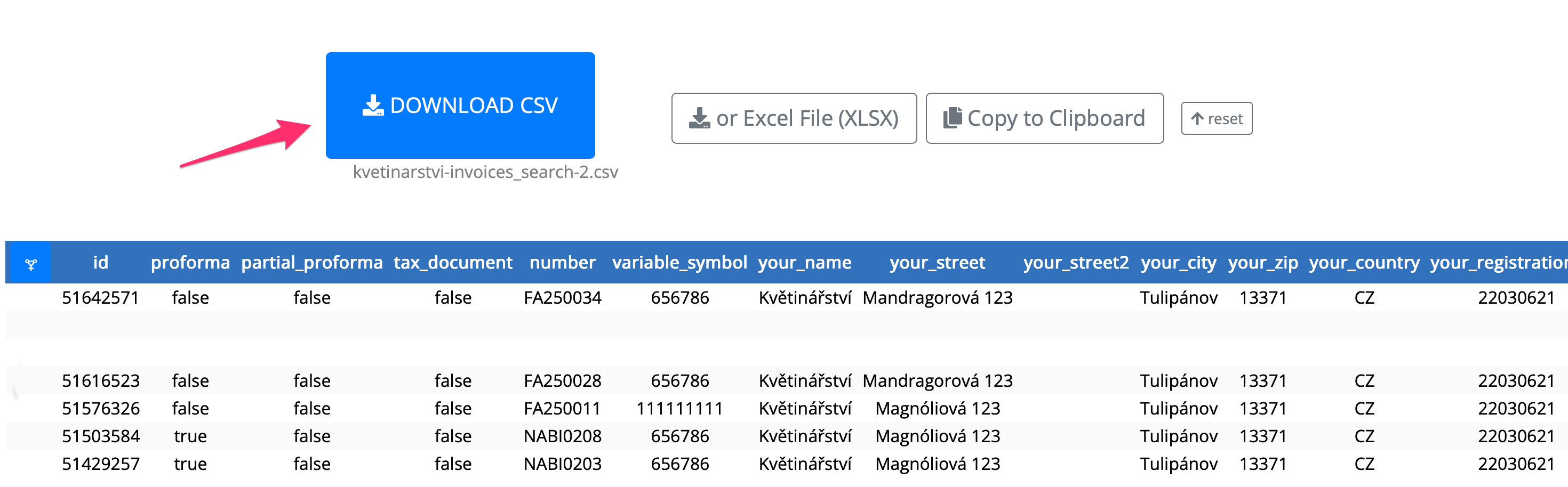Click the proforma column header
1568x487 pixels.
click(x=190, y=262)
